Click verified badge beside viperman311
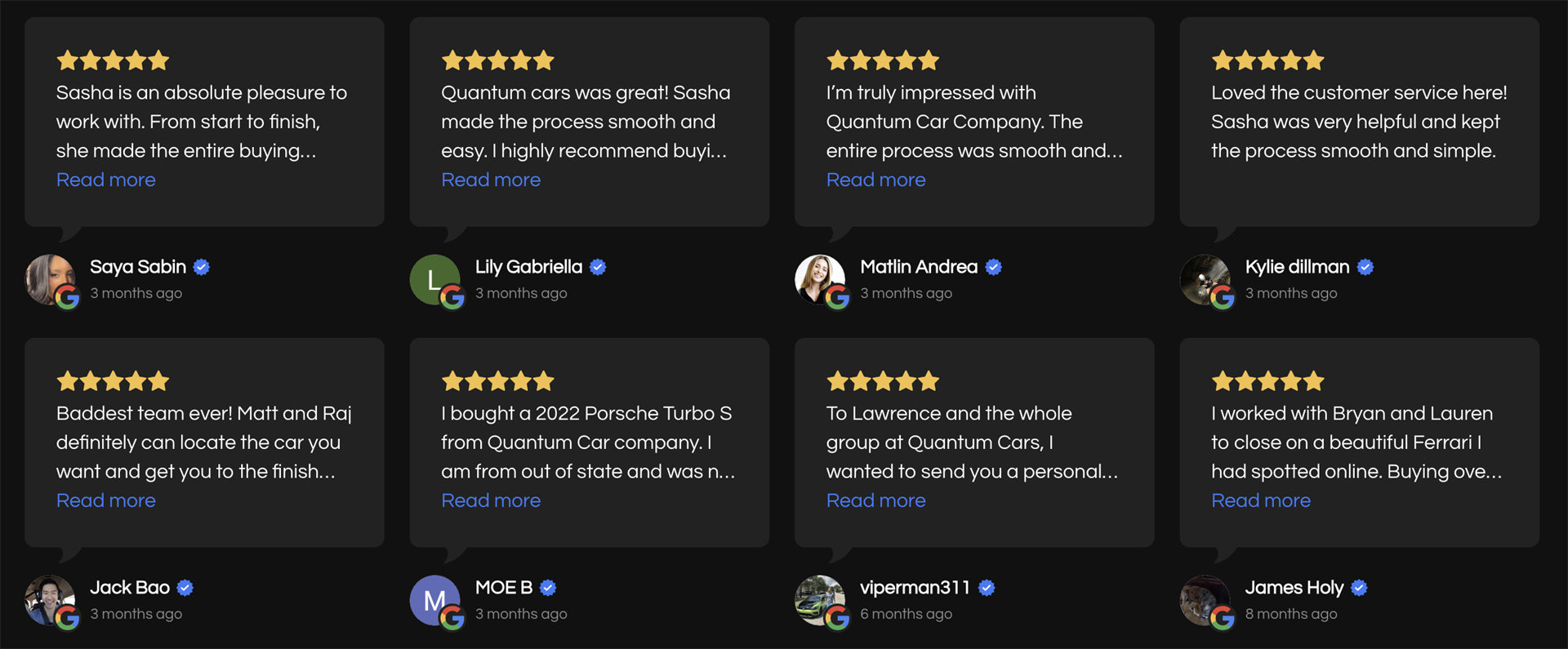1568x649 pixels. coord(987,588)
